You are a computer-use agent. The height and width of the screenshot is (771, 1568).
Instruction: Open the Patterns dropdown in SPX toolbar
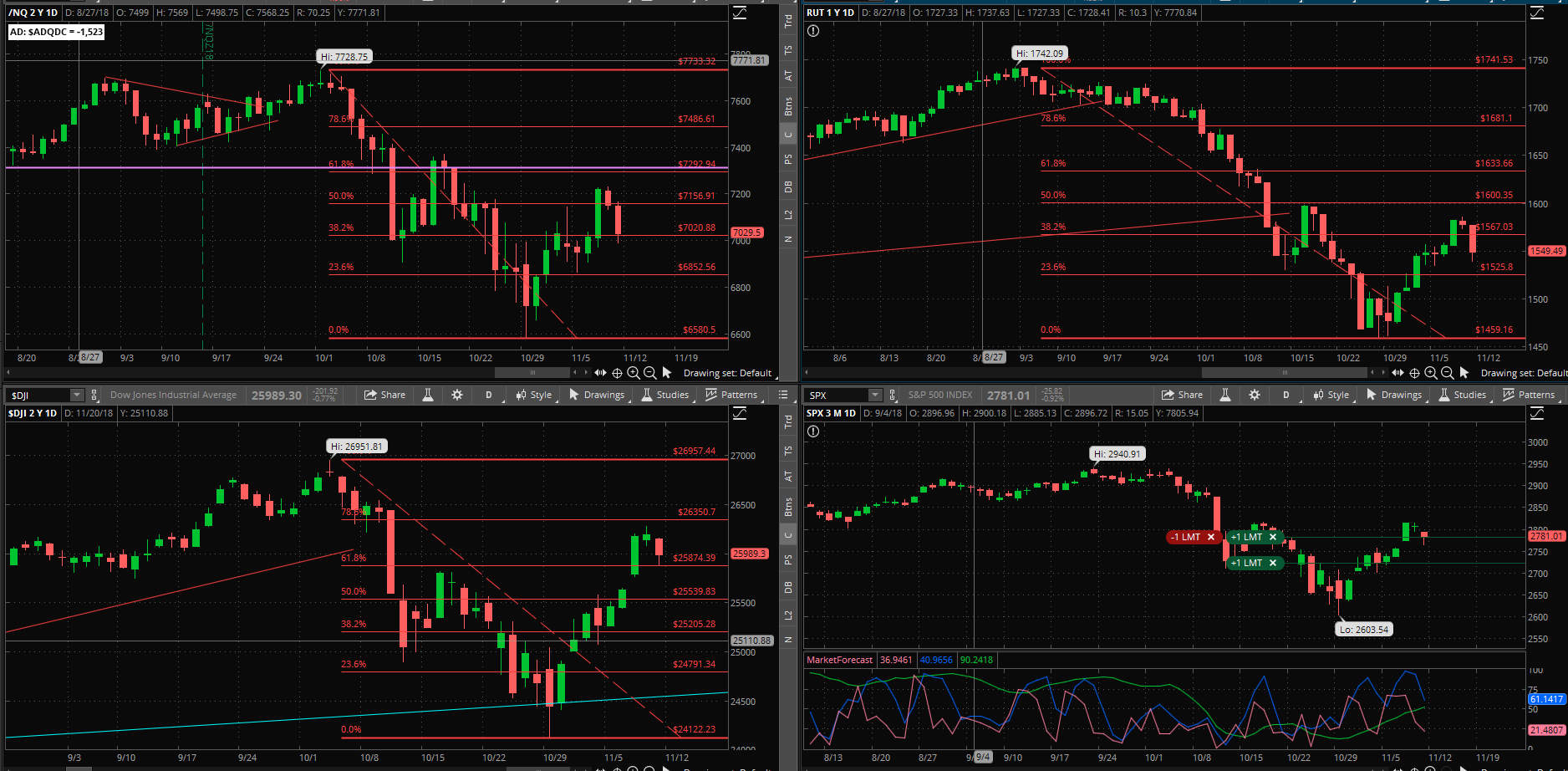coord(1530,395)
